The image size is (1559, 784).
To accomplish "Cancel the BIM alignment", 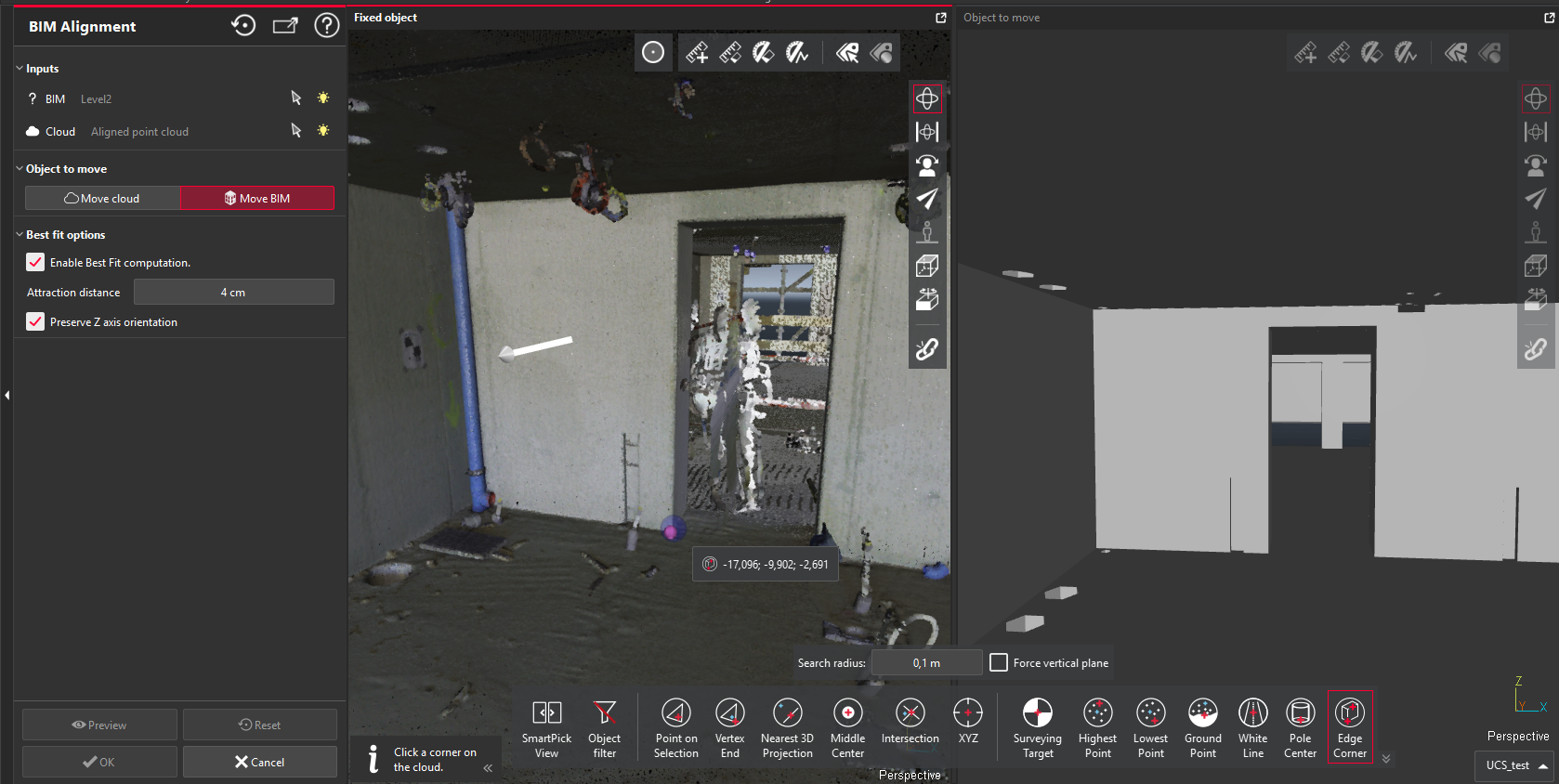I will [x=259, y=762].
